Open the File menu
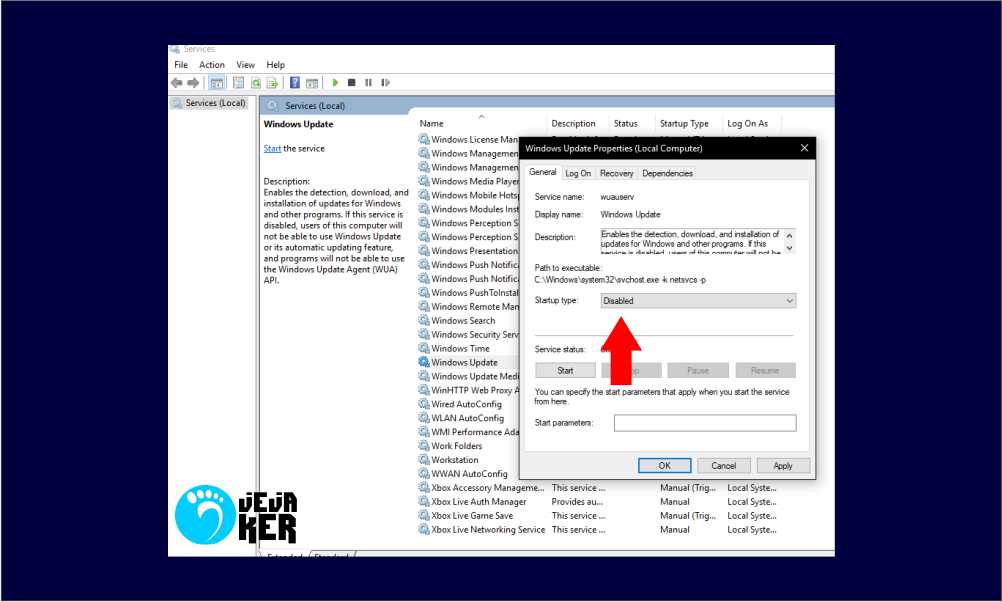The width and height of the screenshot is (1002, 602). click(181, 65)
